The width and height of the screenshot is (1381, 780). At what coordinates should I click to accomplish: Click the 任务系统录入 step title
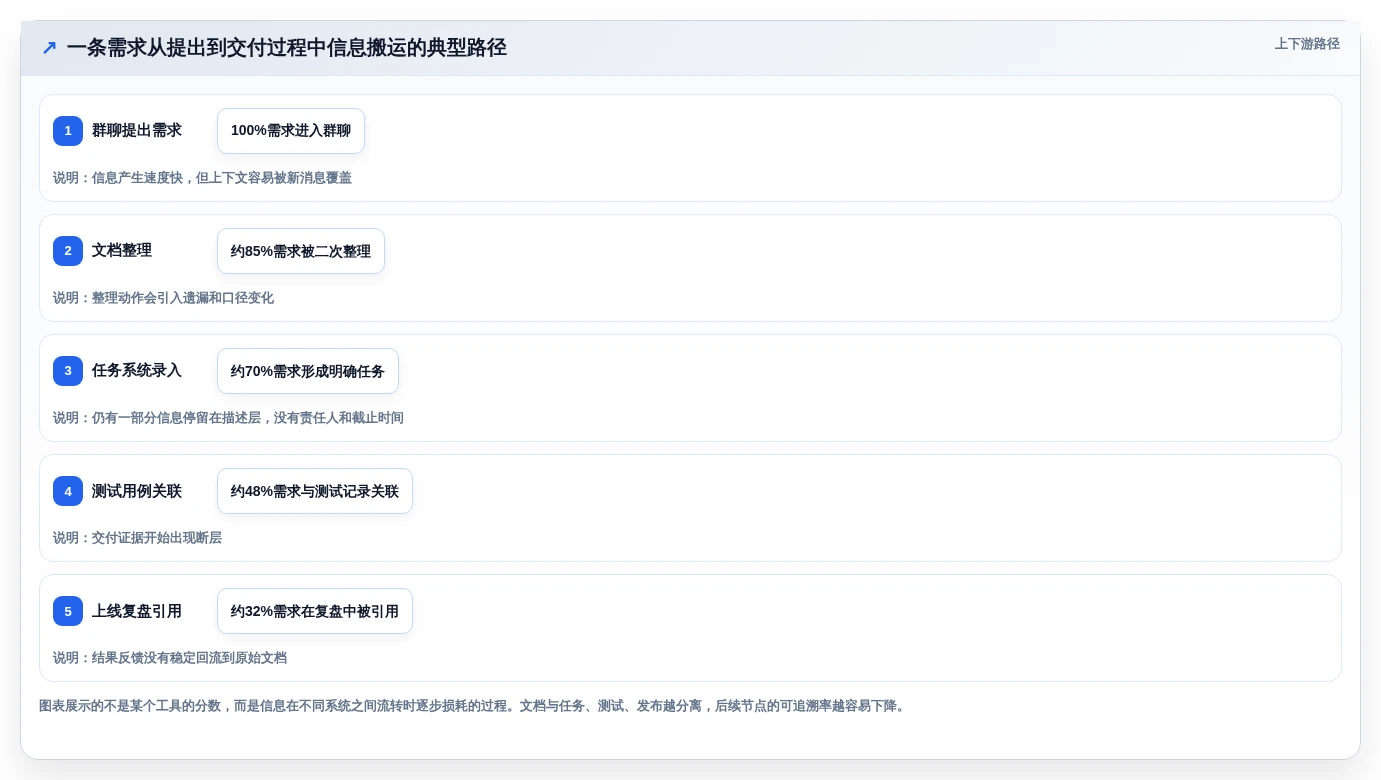coord(137,371)
